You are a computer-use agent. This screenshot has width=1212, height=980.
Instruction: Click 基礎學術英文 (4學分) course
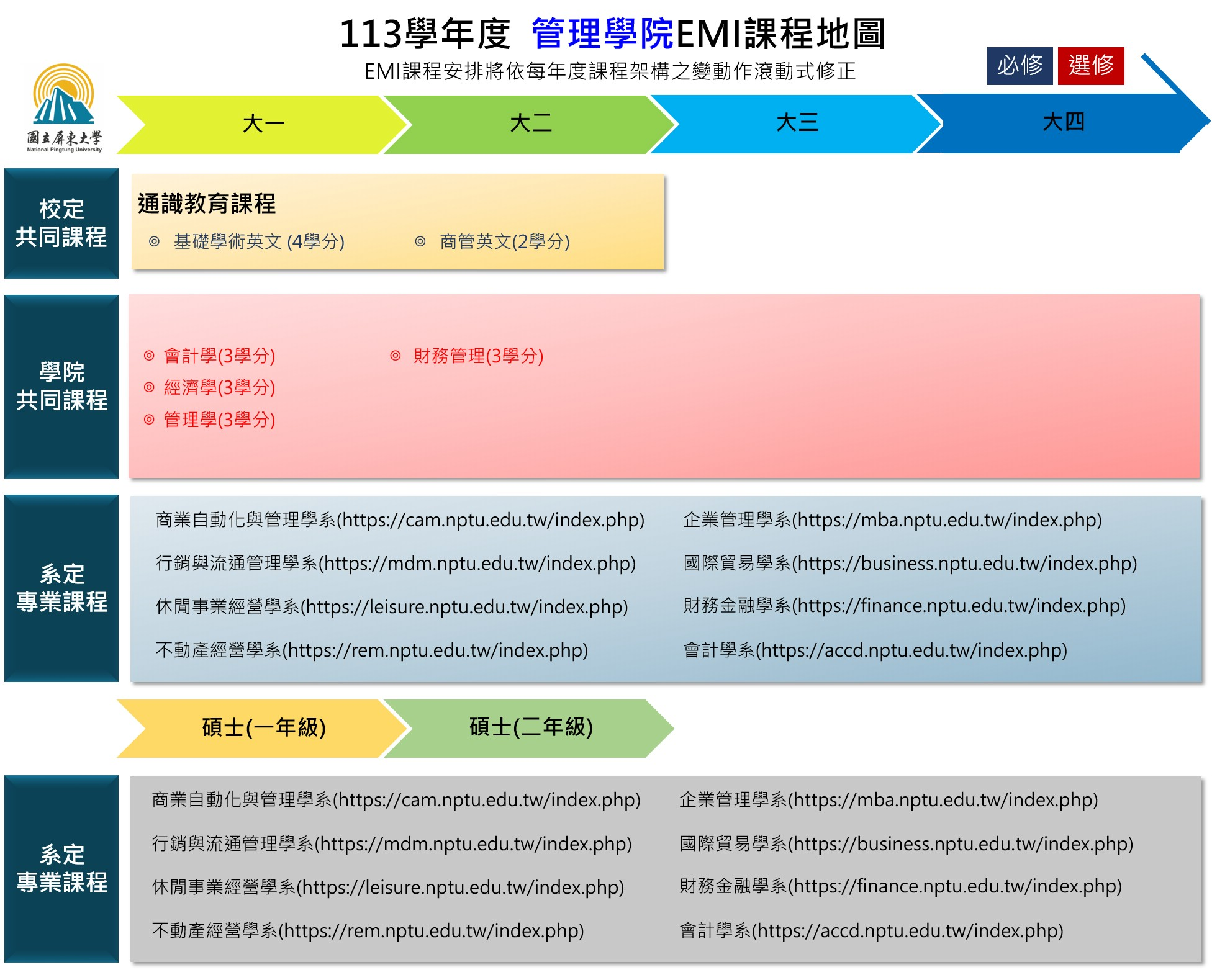click(x=259, y=241)
